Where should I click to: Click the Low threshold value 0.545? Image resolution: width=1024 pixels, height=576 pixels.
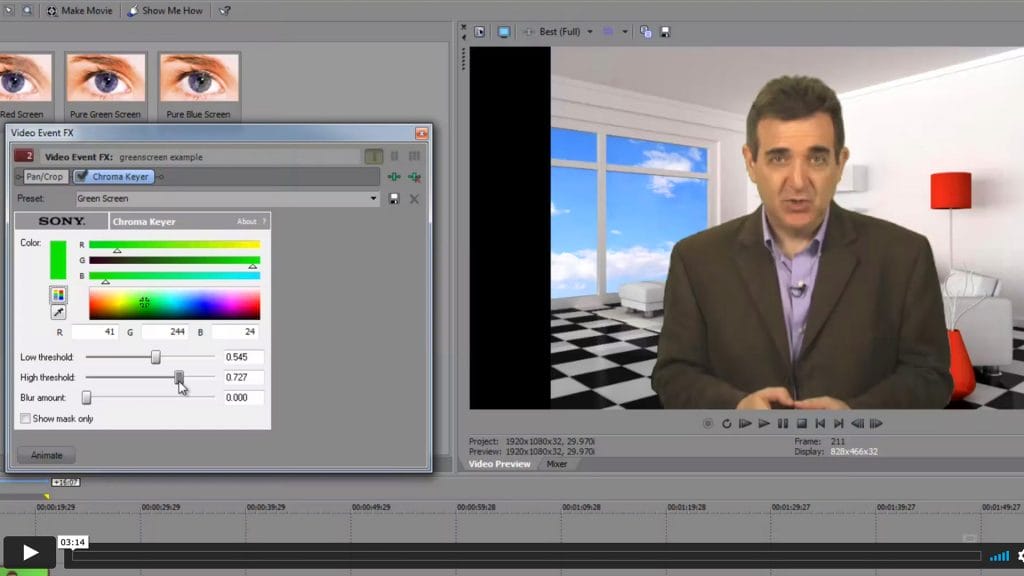coord(244,357)
